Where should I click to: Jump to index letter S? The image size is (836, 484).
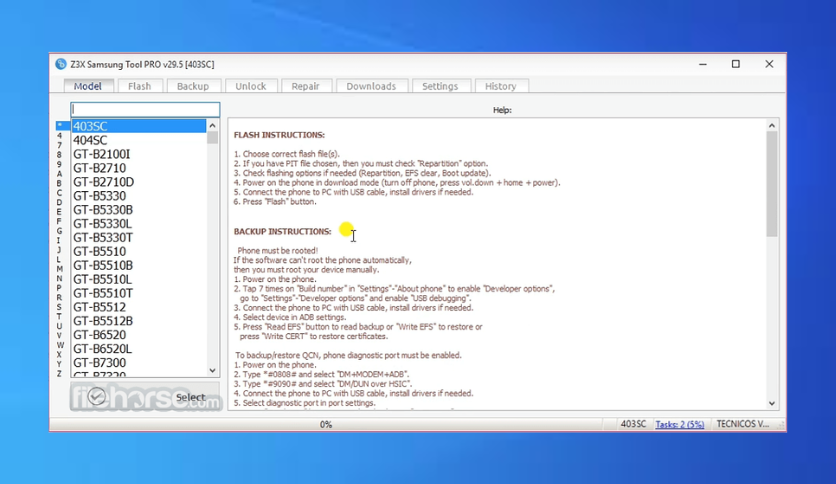click(x=59, y=308)
